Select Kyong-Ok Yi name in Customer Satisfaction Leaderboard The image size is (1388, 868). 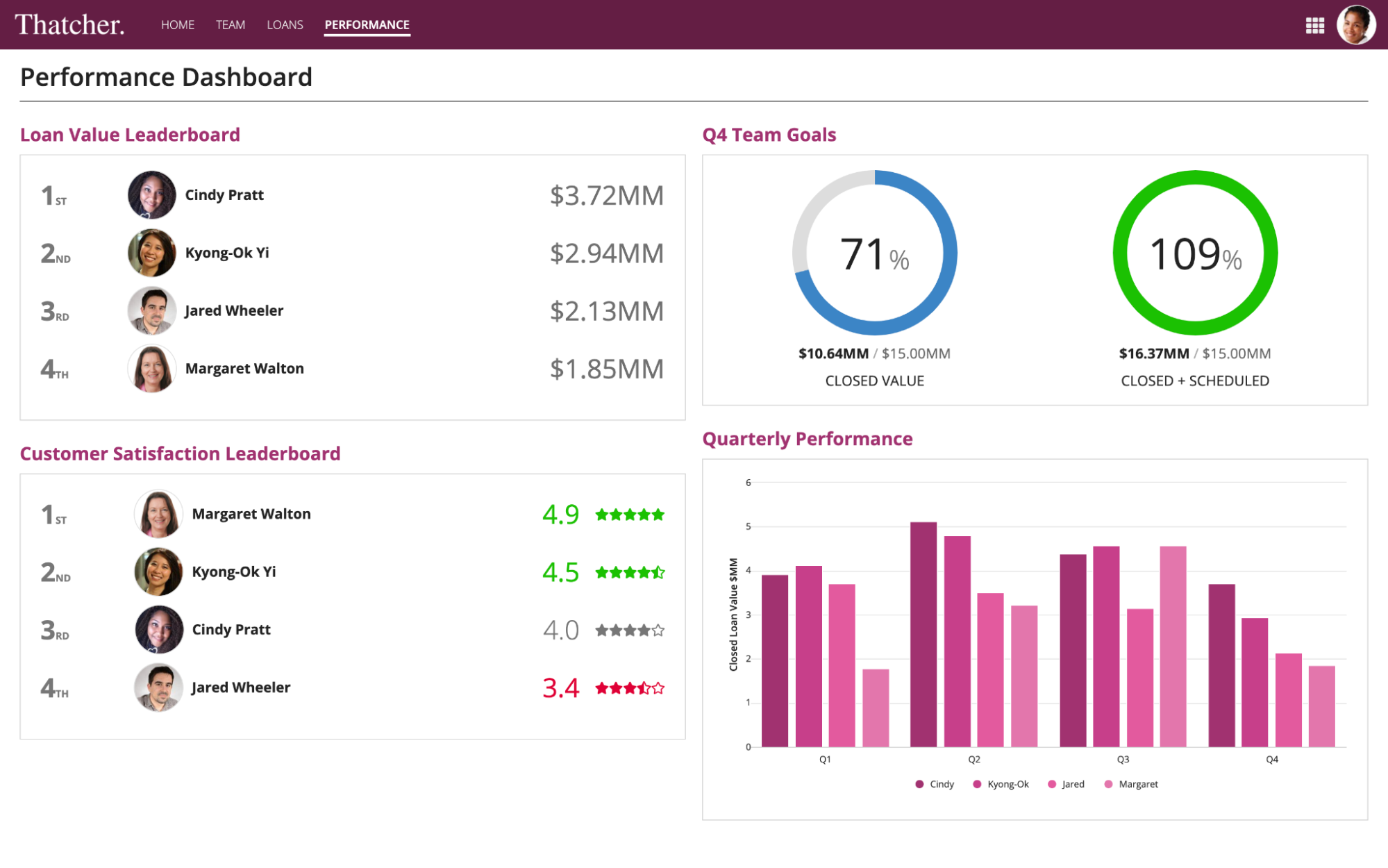tap(234, 571)
